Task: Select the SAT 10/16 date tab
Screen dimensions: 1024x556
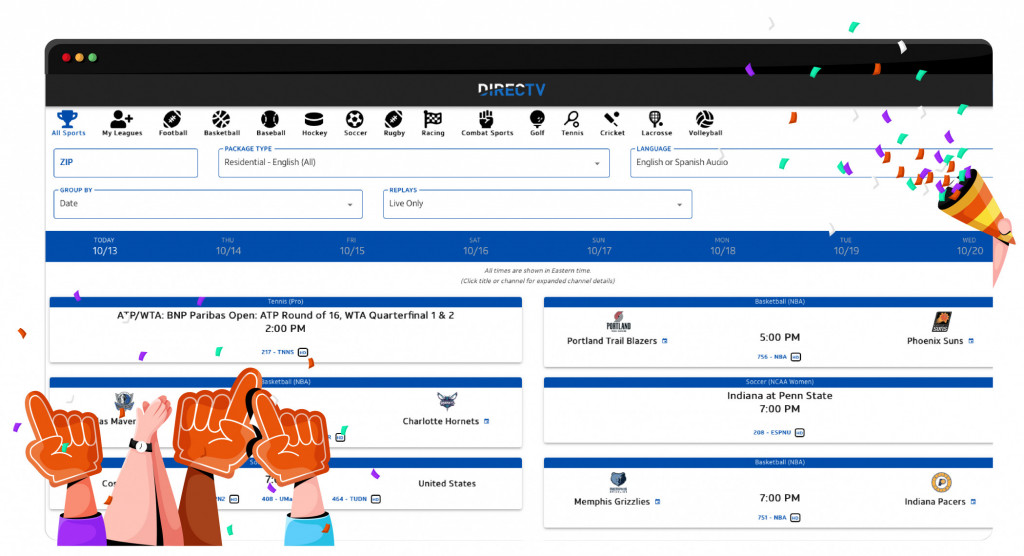Action: pos(475,246)
